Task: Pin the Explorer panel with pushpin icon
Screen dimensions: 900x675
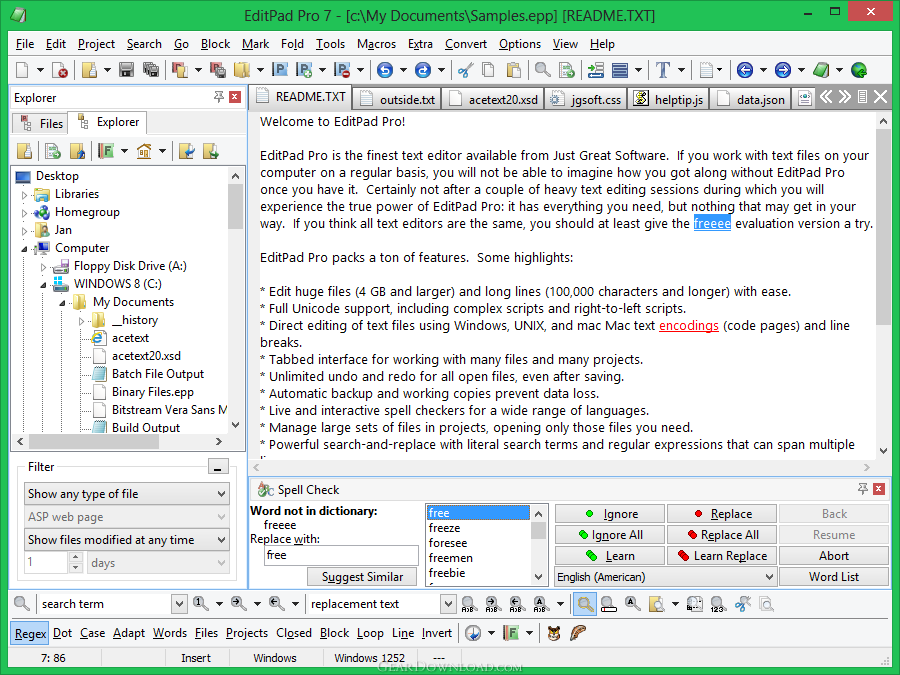Action: click(x=219, y=96)
